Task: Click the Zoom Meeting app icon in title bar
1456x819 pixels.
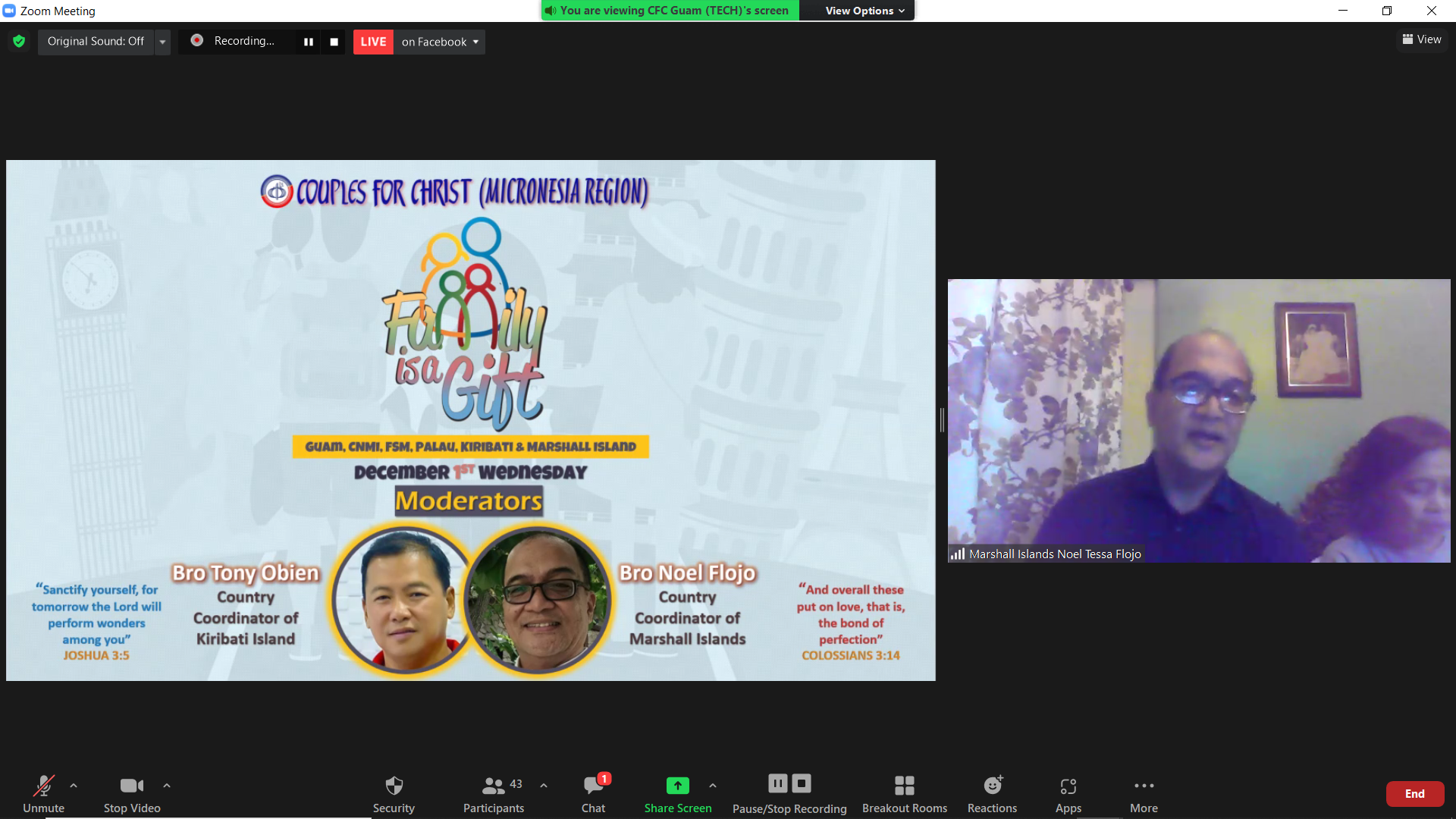Action: coord(9,11)
